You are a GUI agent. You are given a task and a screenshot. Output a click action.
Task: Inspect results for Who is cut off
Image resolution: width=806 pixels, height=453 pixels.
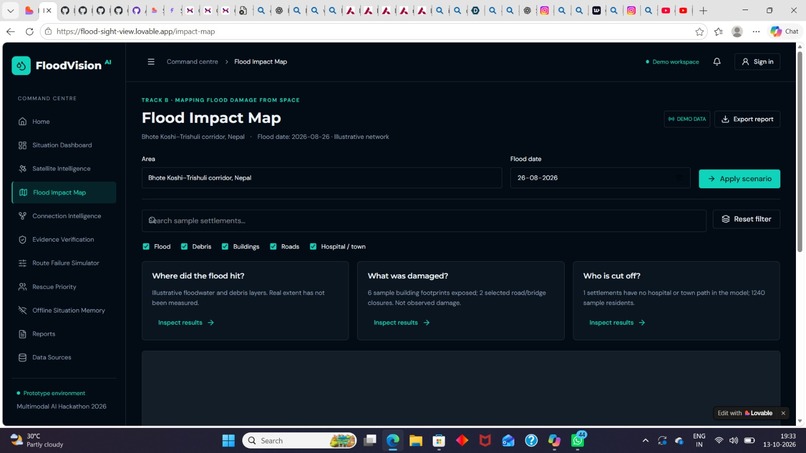(617, 323)
